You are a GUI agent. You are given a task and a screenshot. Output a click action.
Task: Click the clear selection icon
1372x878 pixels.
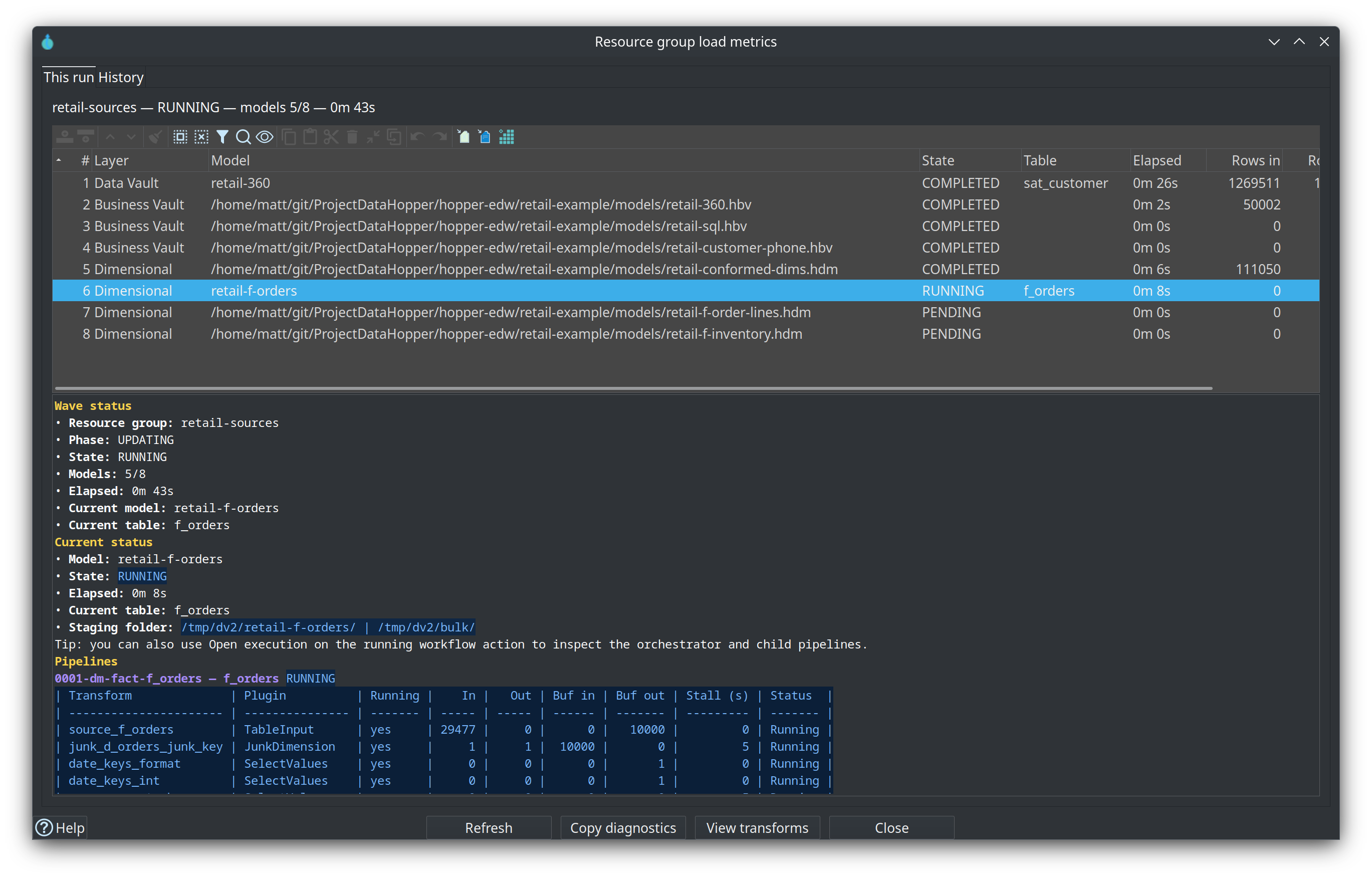pyautogui.click(x=201, y=137)
